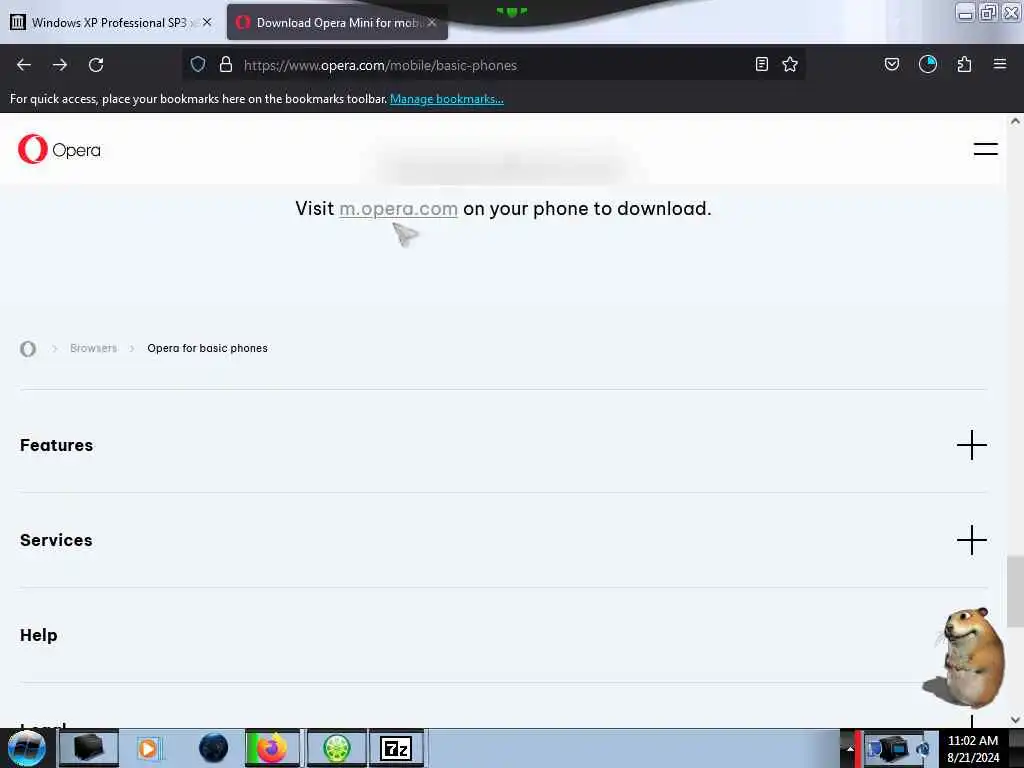Launch the media player taskbar icon
The height and width of the screenshot is (768, 1024).
point(148,748)
